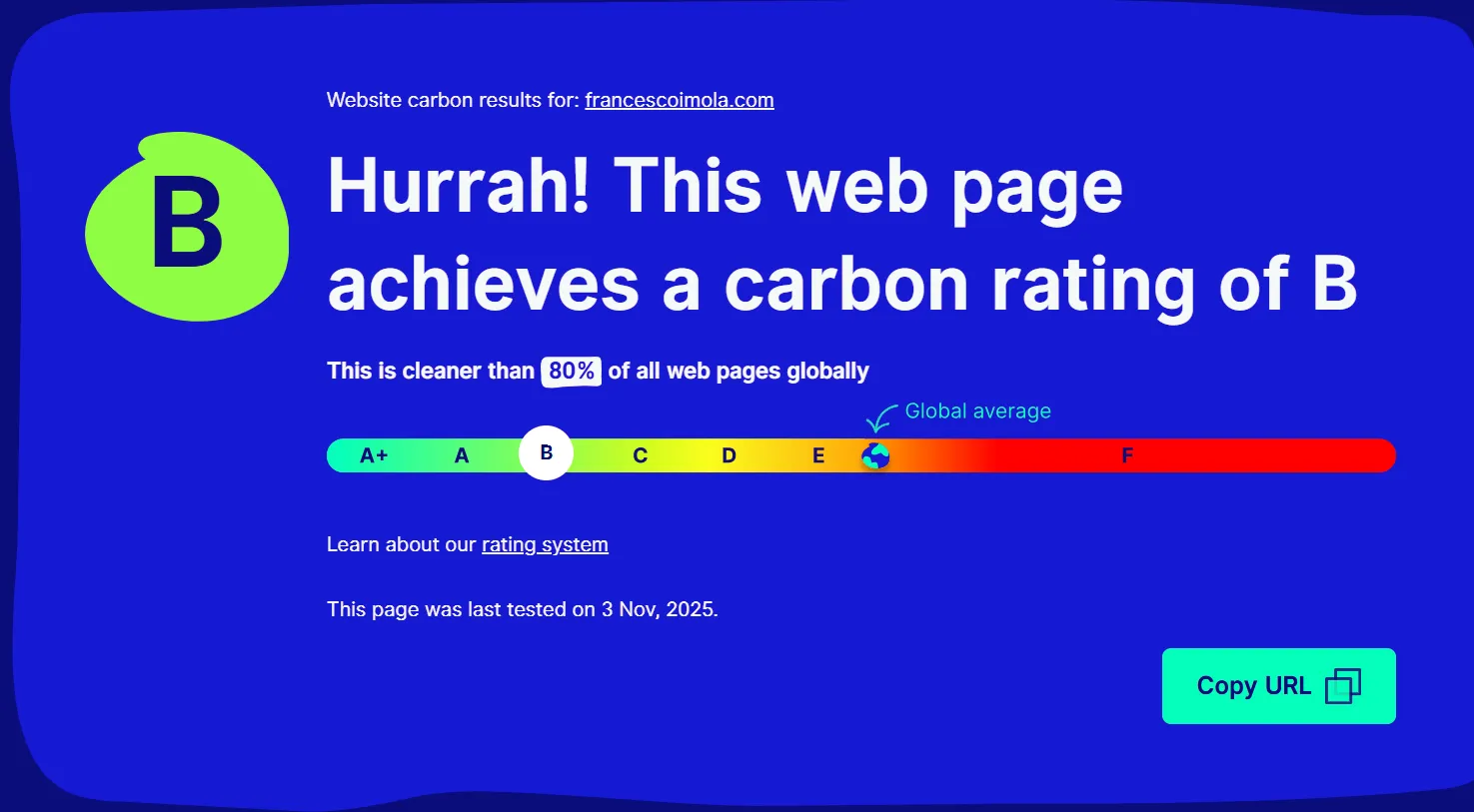Click the globe icon marking the global average
This screenshot has height=812, width=1474.
(875, 455)
